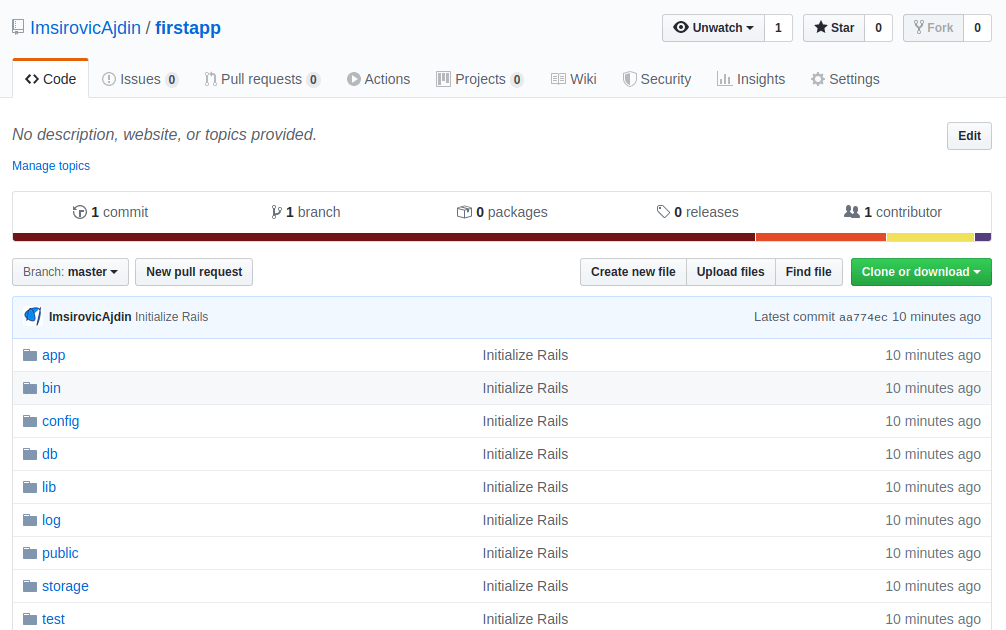Open the public folder
1006x630 pixels.
pyautogui.click(x=60, y=553)
